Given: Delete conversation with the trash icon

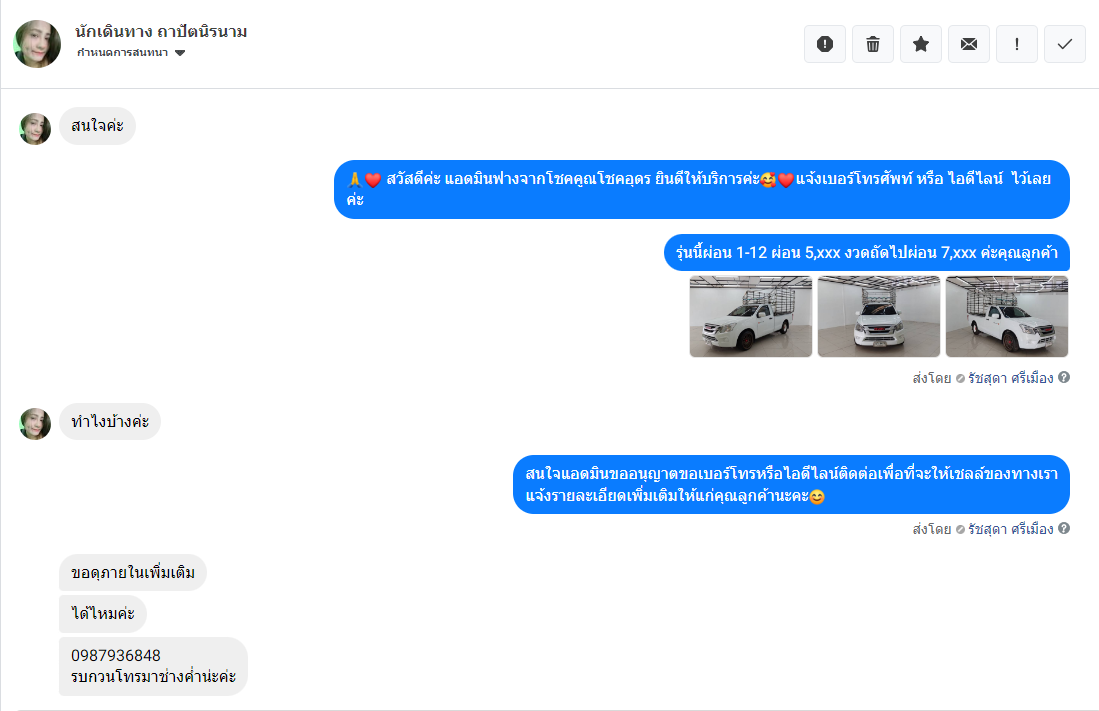Looking at the screenshot, I should [x=873, y=44].
